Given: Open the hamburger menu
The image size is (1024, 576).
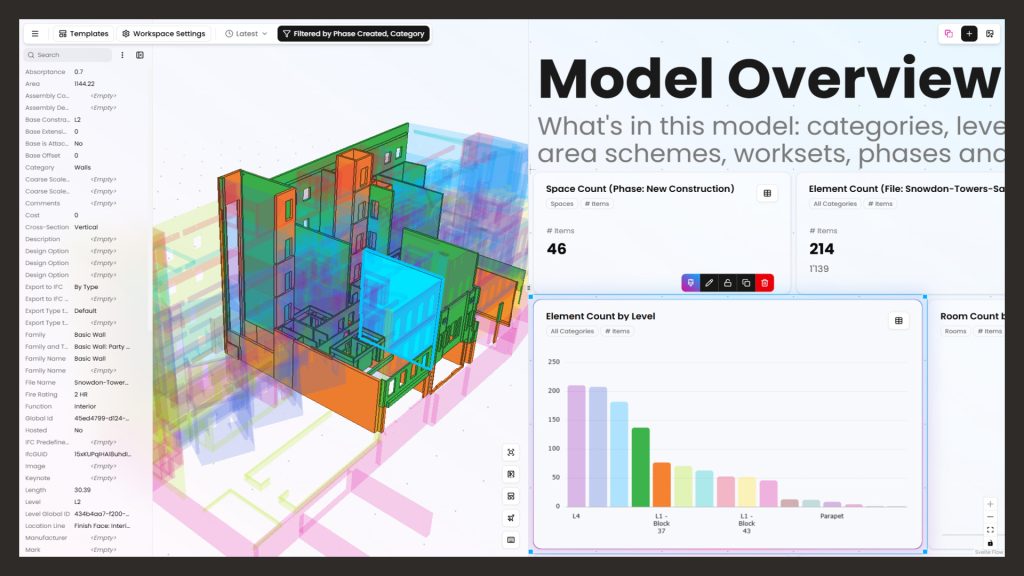Looking at the screenshot, I should click(x=35, y=34).
